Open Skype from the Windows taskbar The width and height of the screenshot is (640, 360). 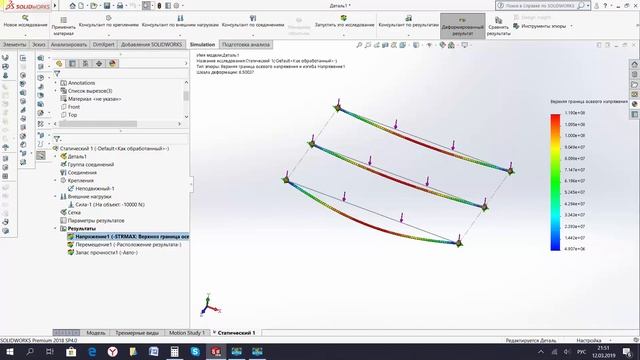pos(195,351)
